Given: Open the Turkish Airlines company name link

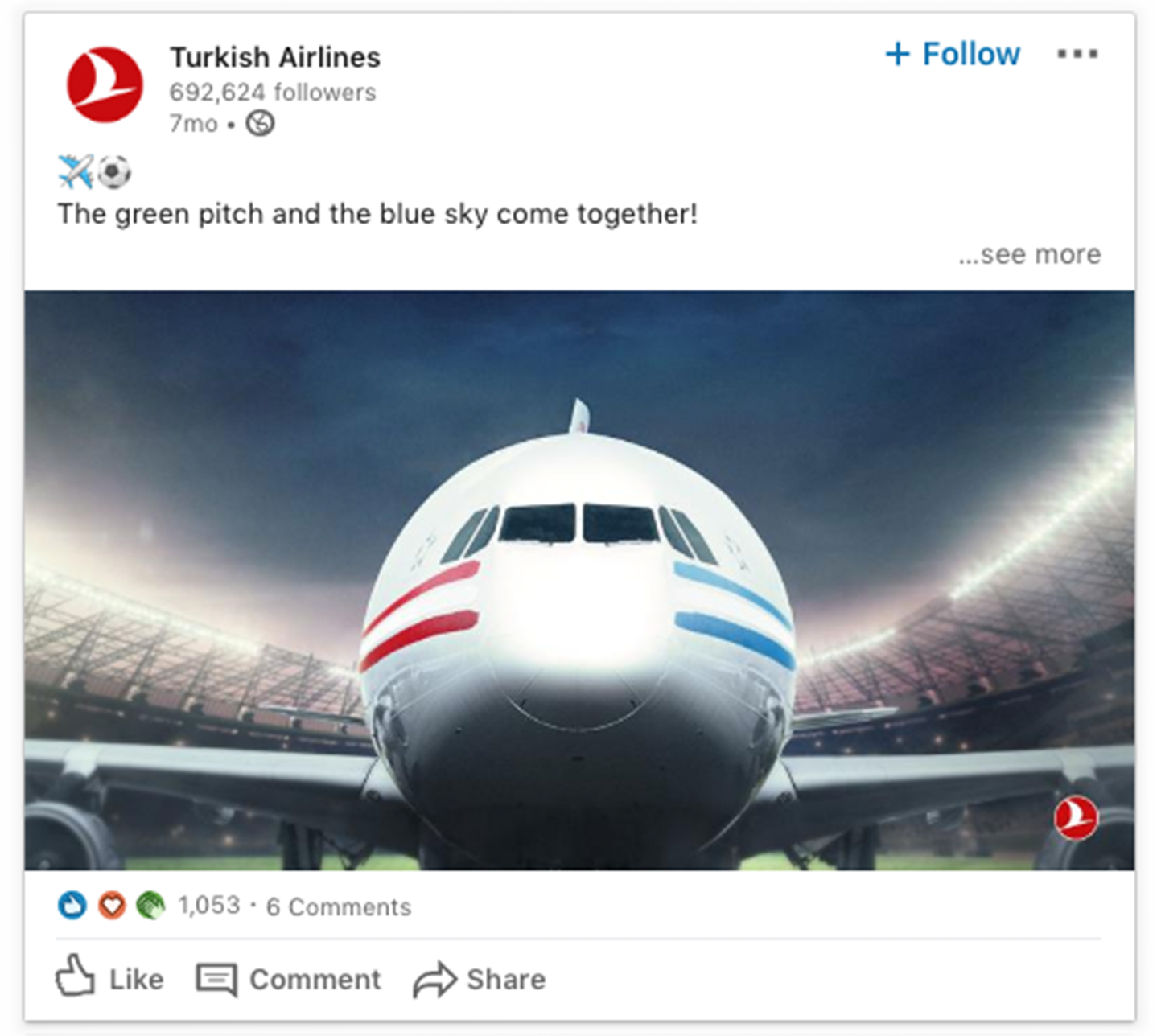Looking at the screenshot, I should click(275, 57).
